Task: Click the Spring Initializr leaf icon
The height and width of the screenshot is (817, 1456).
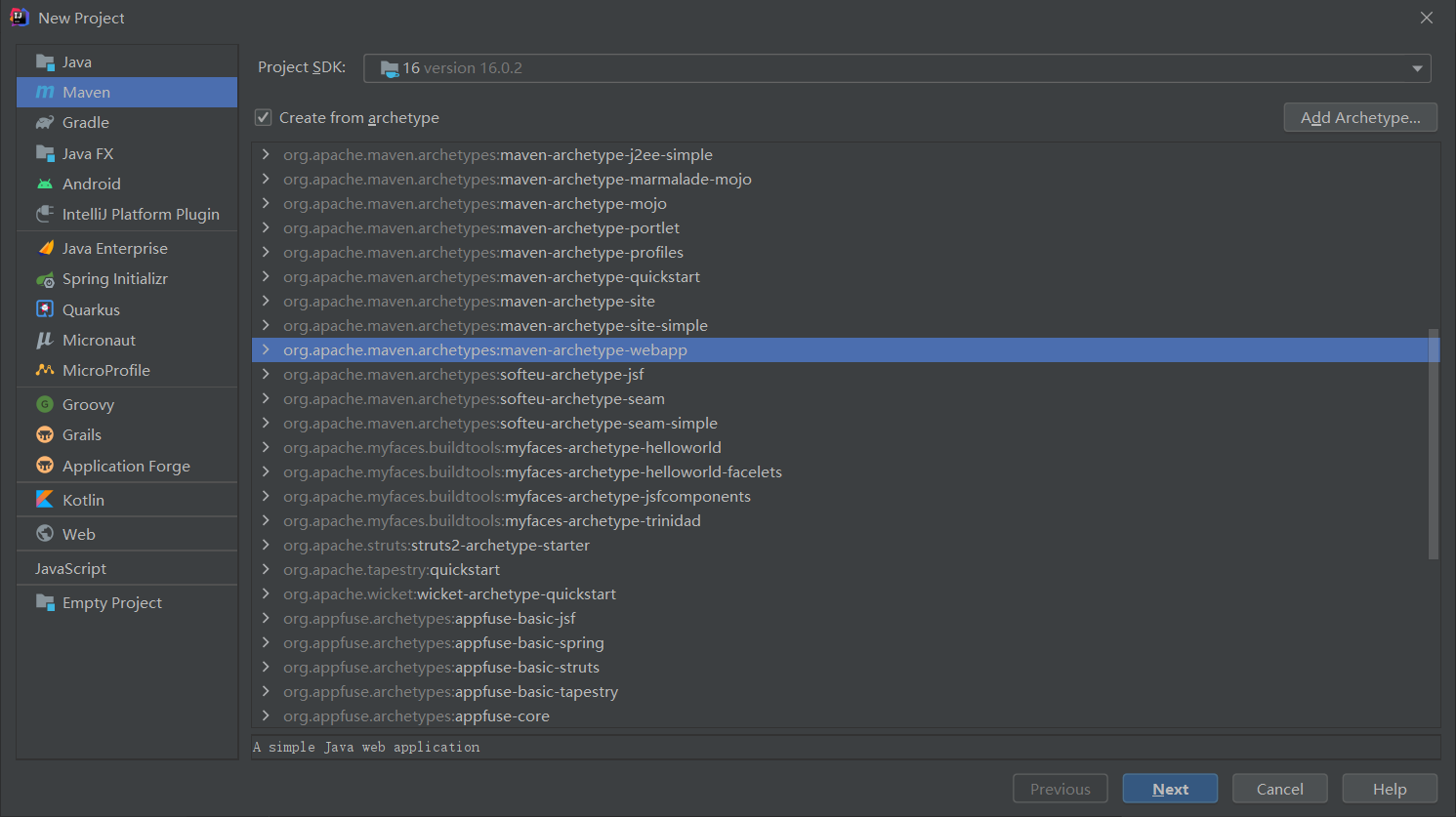Action: pos(45,279)
